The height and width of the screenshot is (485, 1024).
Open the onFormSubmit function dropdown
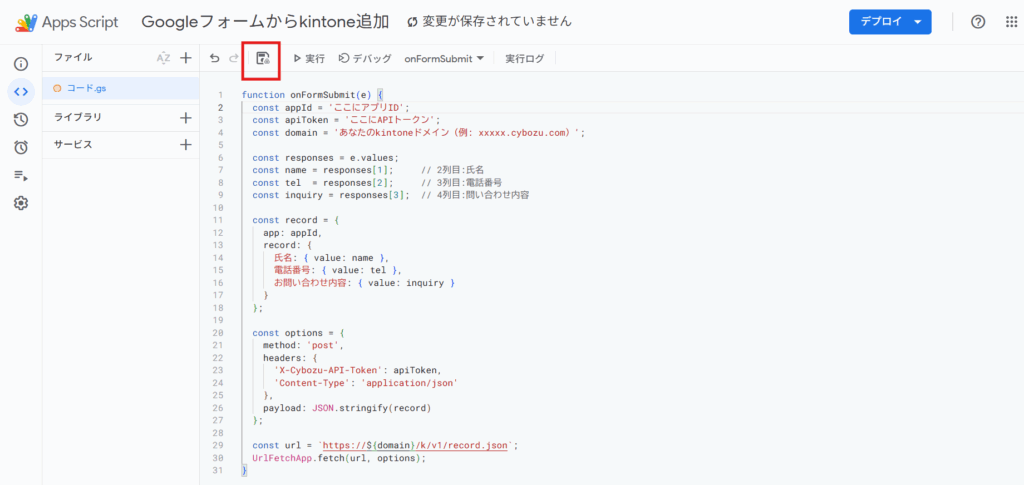(x=444, y=58)
